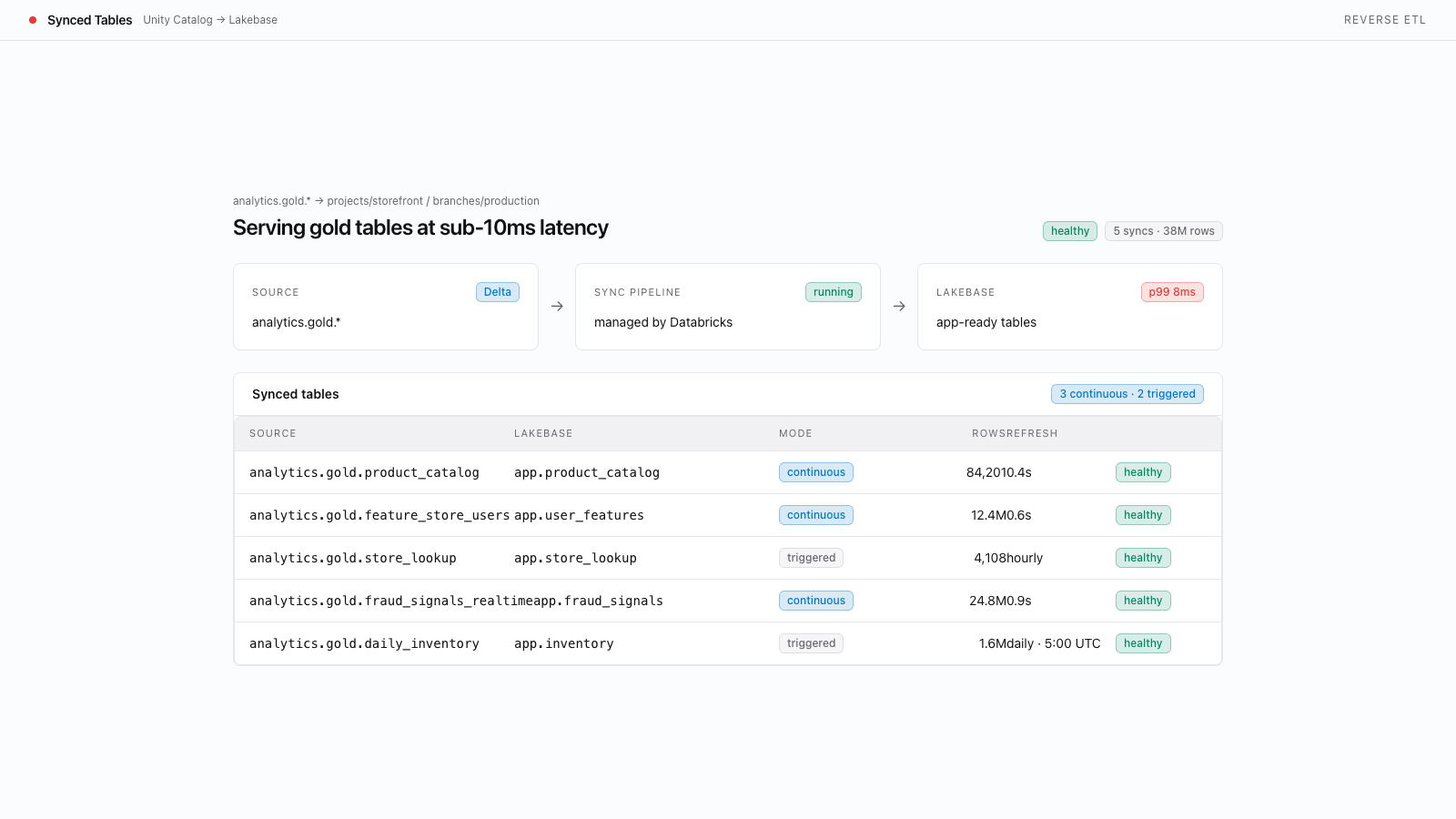The height and width of the screenshot is (819, 1456).
Task: Click the 5 syncs · 38M rows badge
Action: click(x=1164, y=231)
